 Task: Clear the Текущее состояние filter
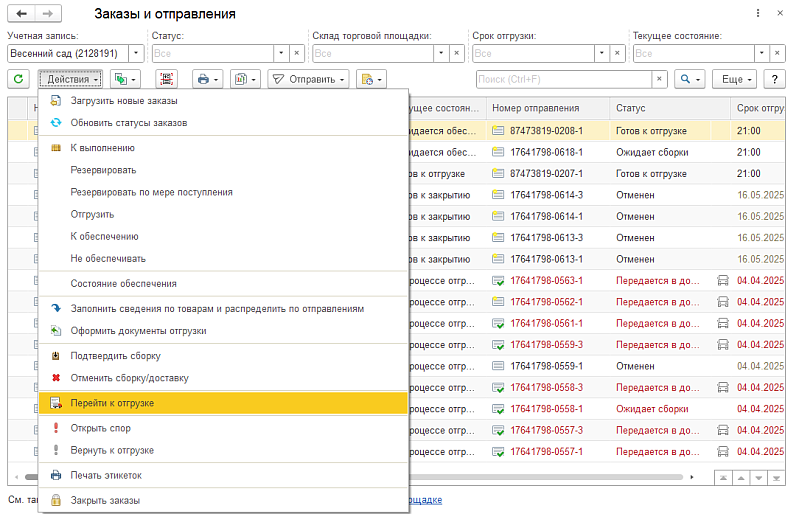click(777, 53)
